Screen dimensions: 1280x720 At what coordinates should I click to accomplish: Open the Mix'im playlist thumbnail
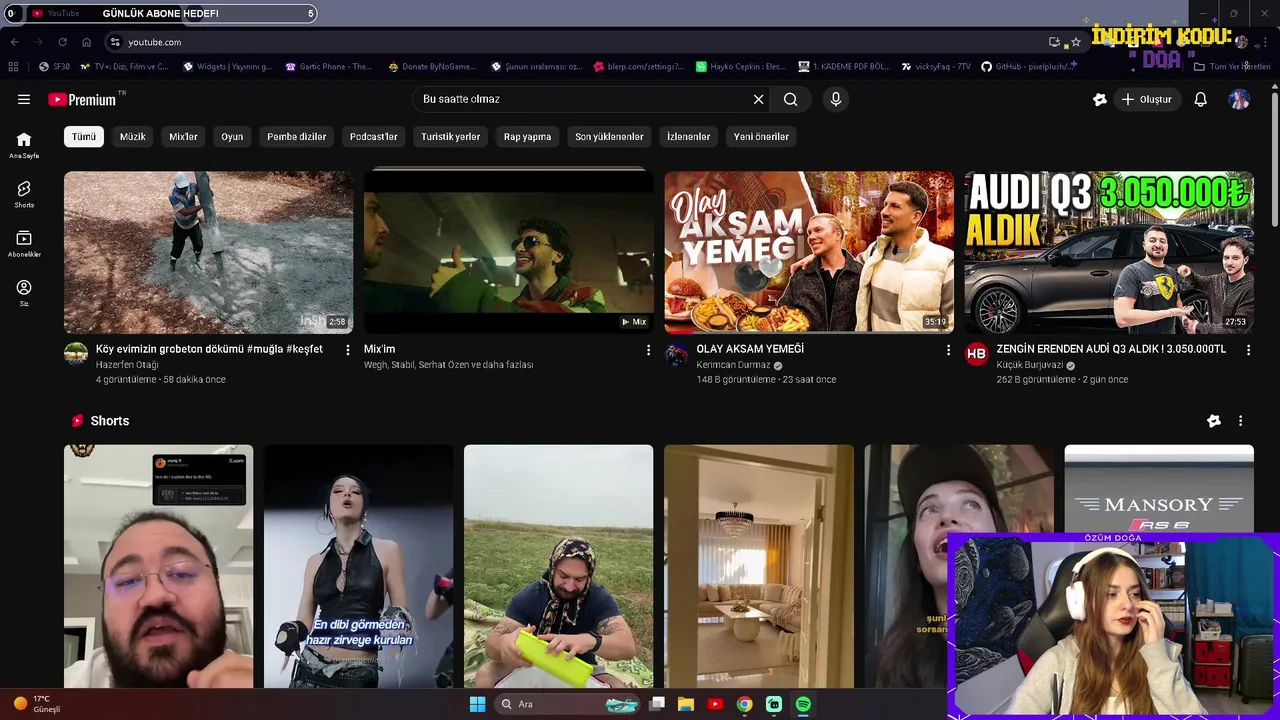509,252
